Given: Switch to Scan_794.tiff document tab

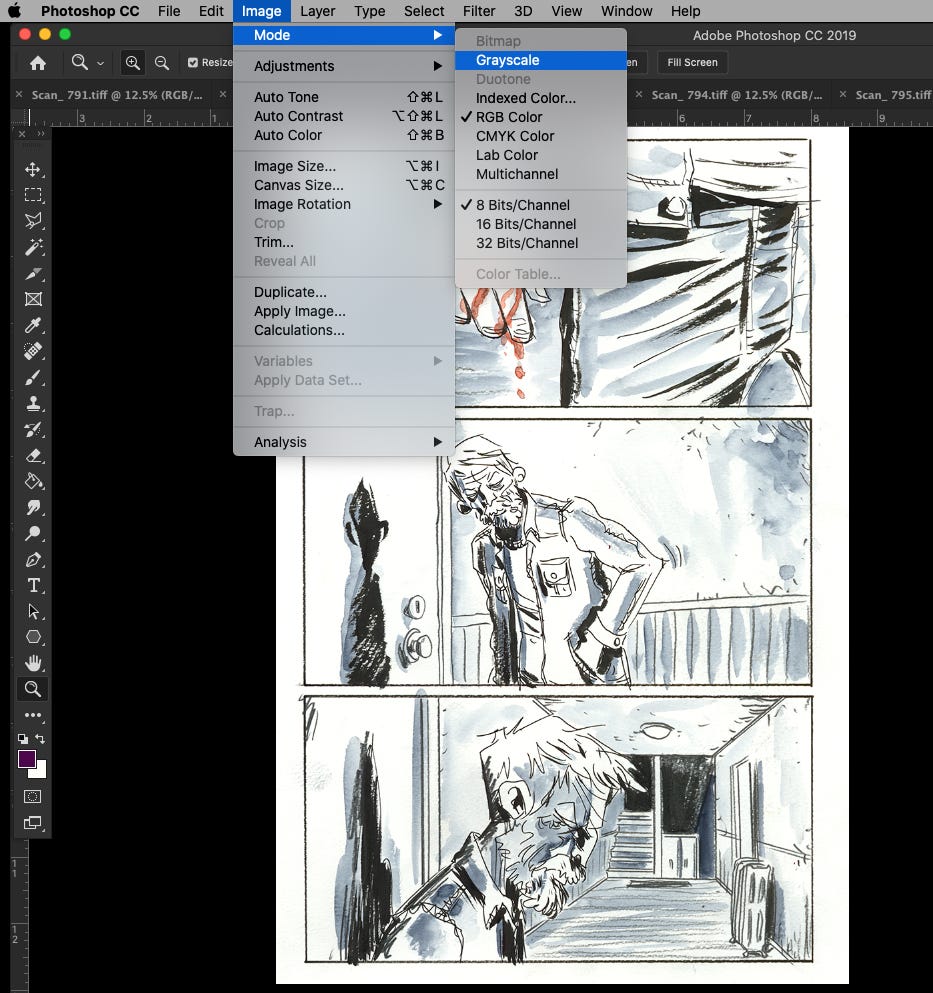Looking at the screenshot, I should [x=737, y=95].
